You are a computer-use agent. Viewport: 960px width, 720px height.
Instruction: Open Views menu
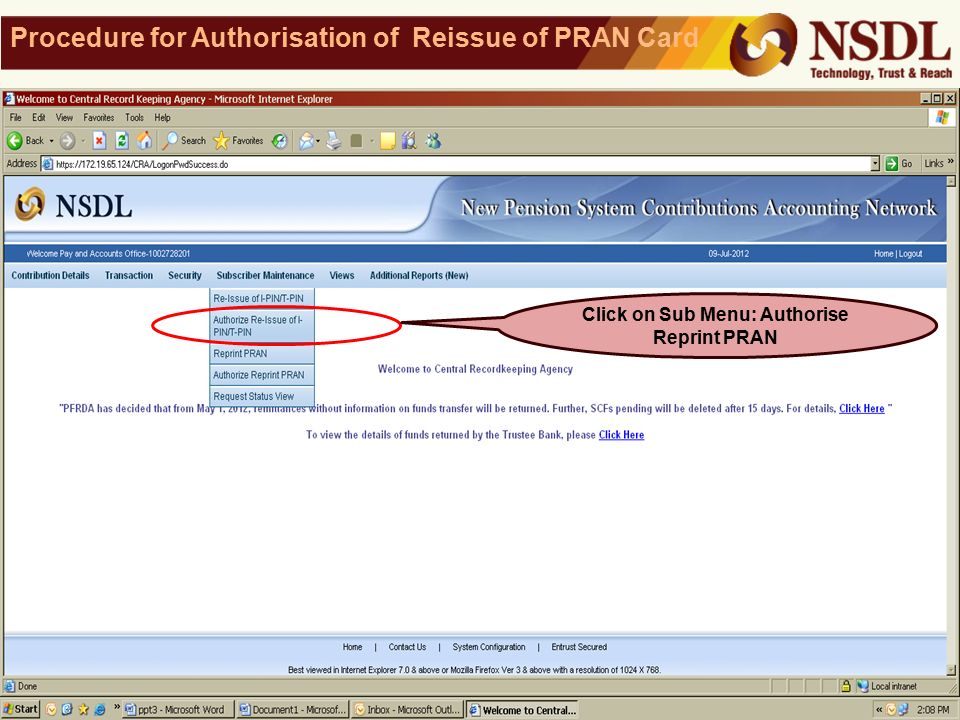[x=342, y=276]
